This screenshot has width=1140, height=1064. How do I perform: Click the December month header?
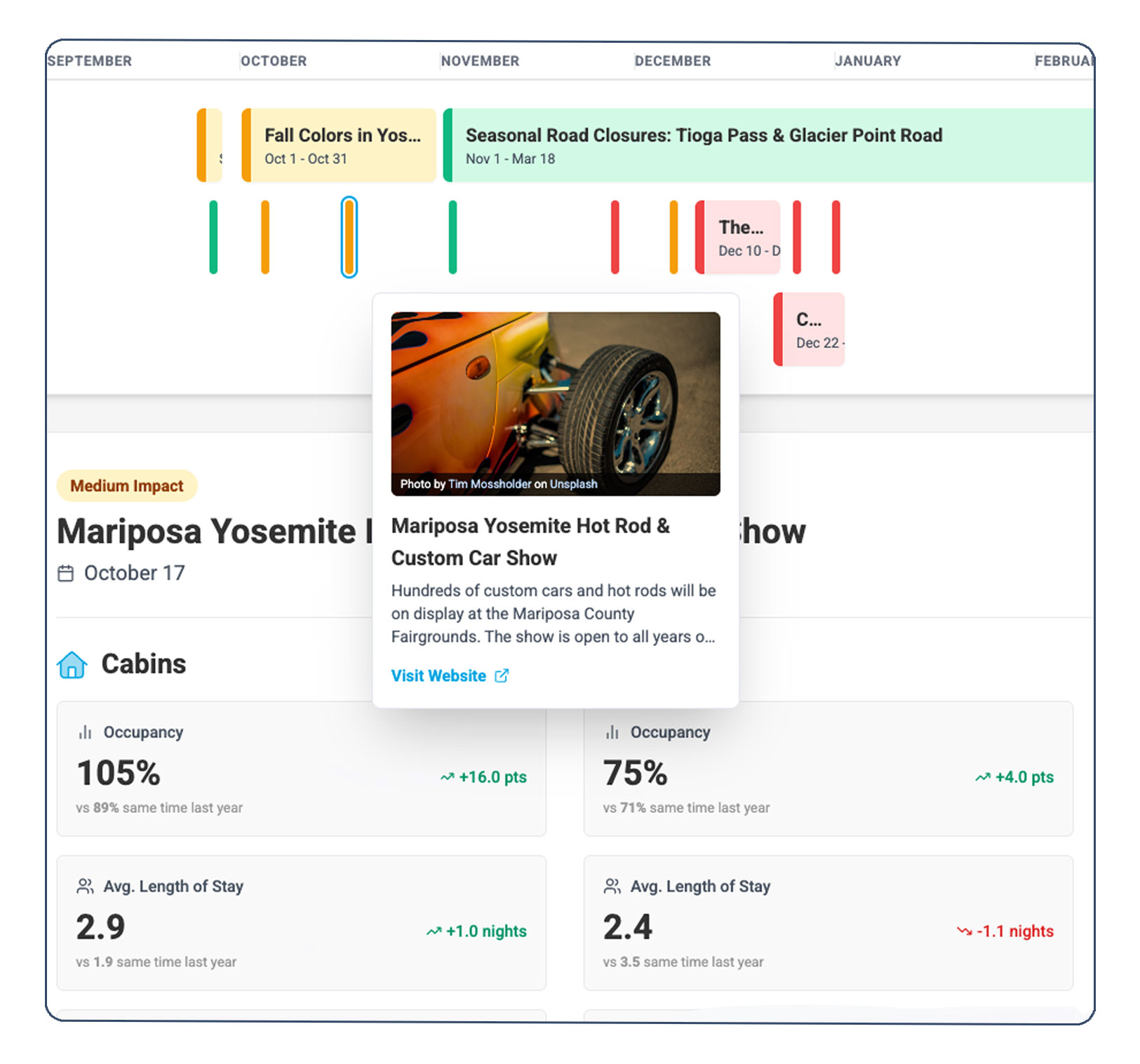[x=672, y=61]
